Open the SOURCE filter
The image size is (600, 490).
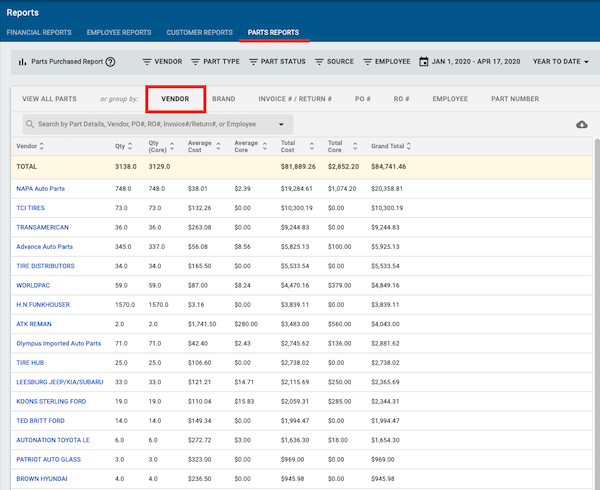[334, 62]
